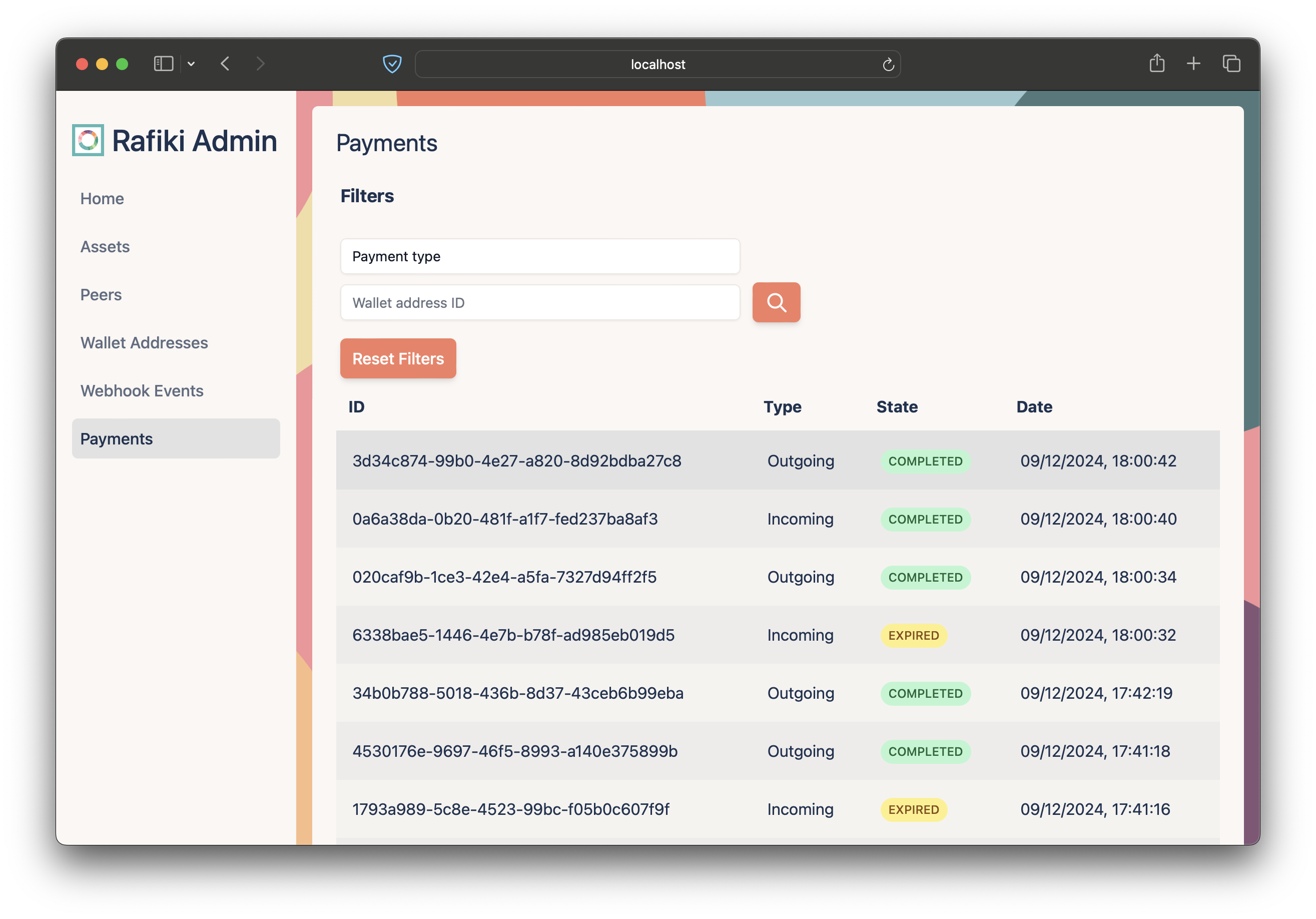Click the page reload icon
The image size is (1316, 919).
(x=888, y=64)
